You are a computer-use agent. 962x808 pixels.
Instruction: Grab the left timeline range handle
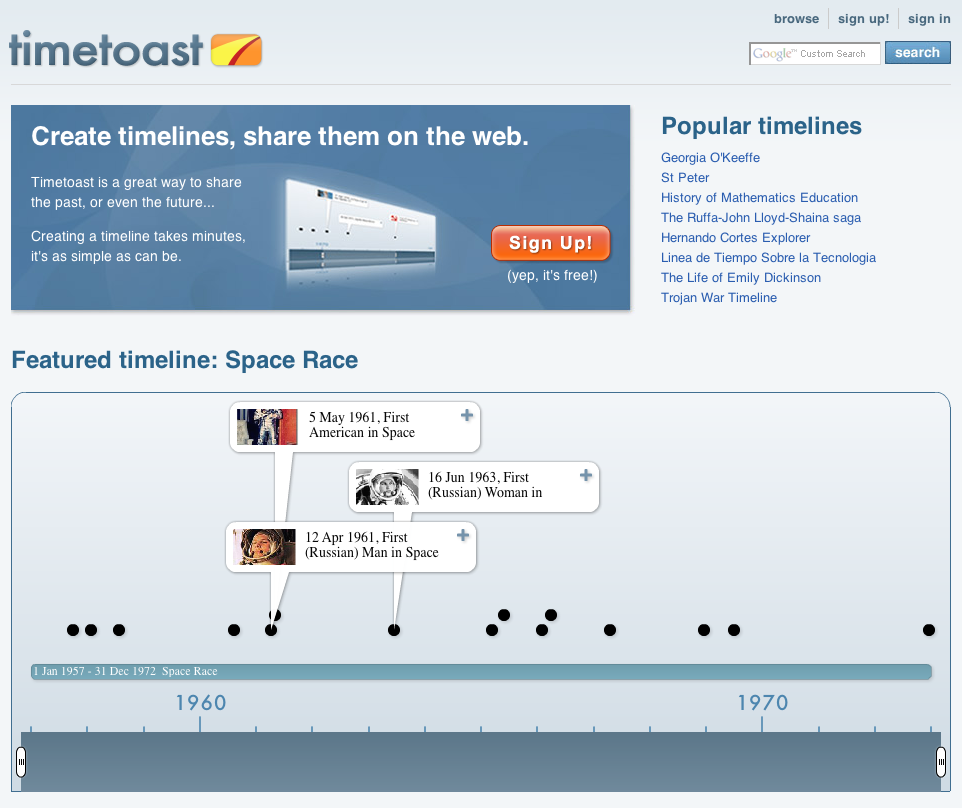(21, 761)
